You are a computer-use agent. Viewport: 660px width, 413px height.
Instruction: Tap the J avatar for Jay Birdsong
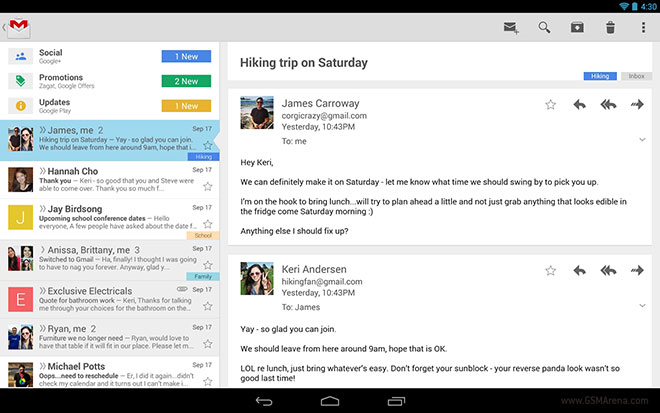tap(20, 217)
